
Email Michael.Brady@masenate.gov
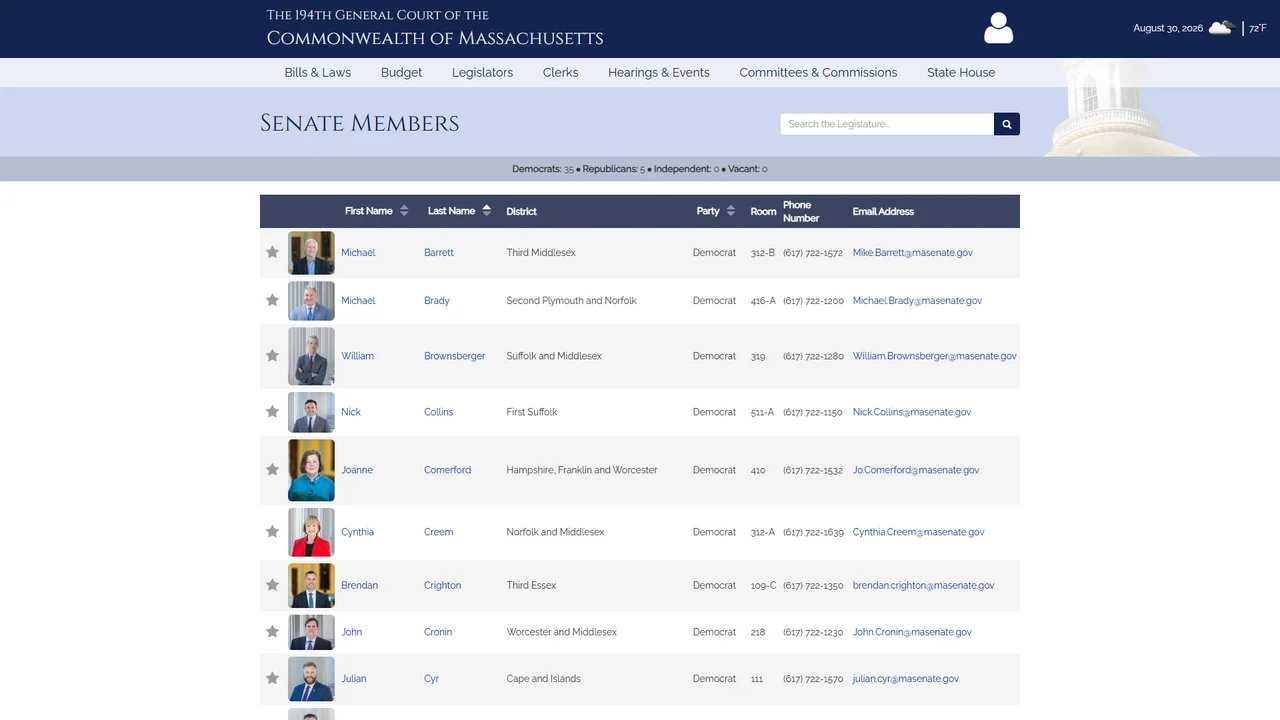917,301
